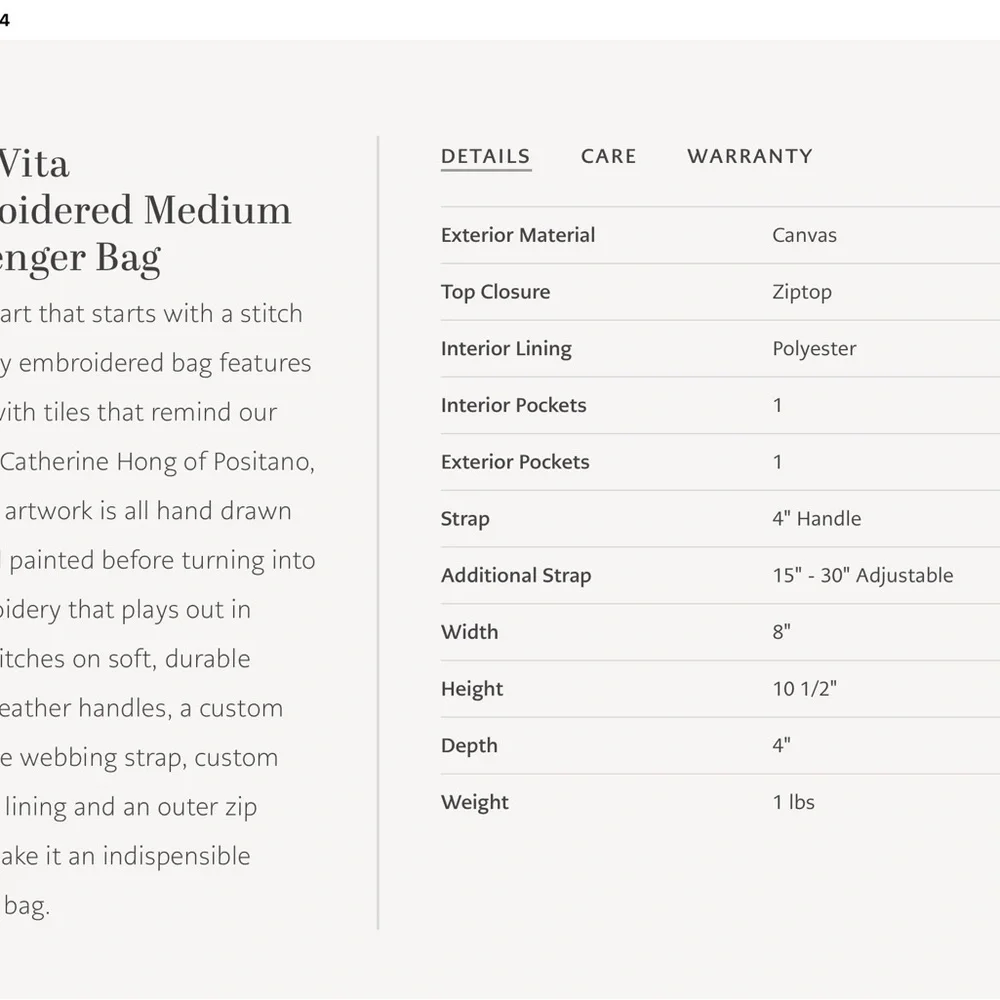The width and height of the screenshot is (1000, 1000).
Task: Switch to the CARE tab
Action: click(608, 156)
